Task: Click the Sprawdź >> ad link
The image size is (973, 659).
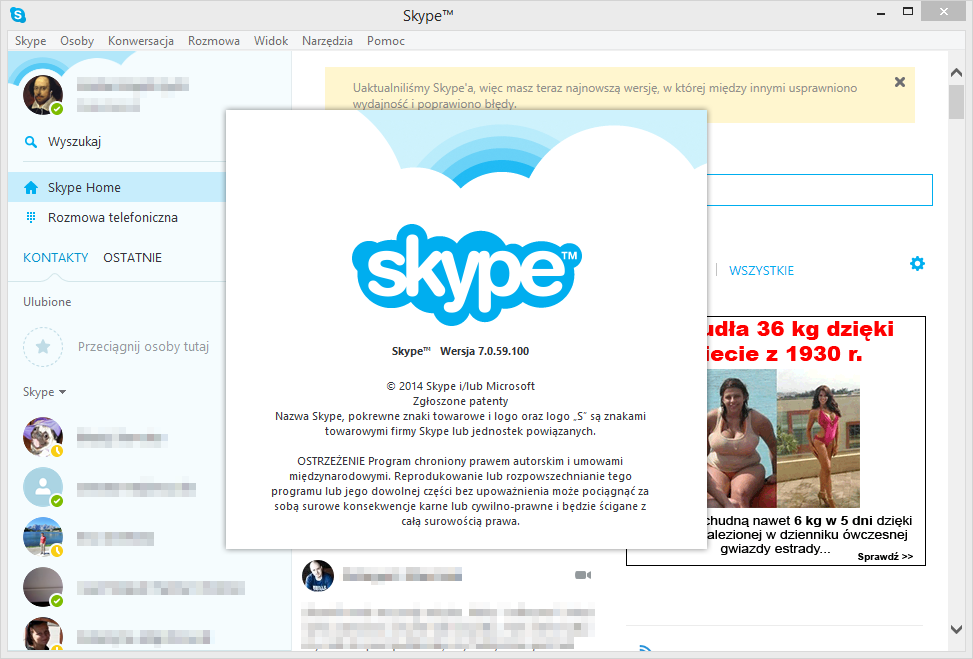Action: pos(885,557)
